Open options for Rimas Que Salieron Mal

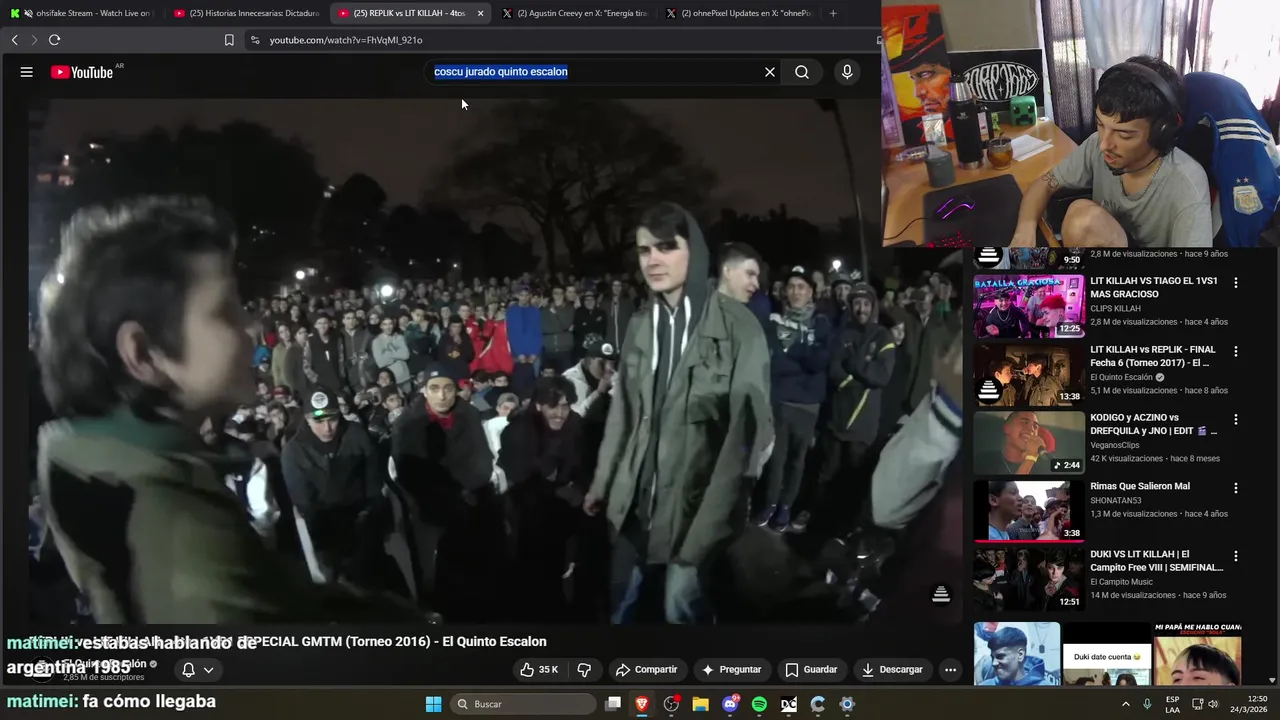click(1236, 488)
